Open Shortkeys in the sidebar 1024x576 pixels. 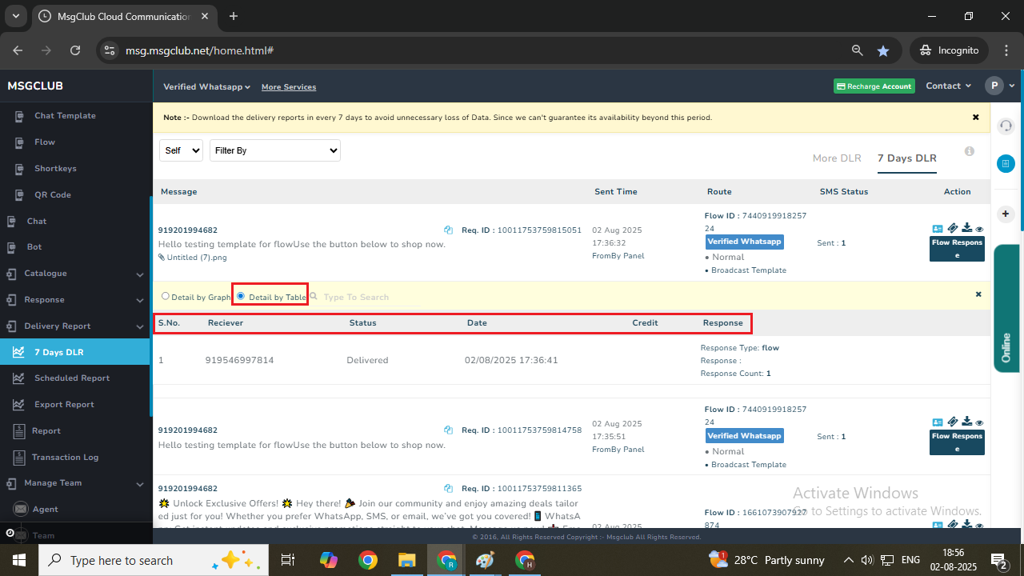coord(56,168)
